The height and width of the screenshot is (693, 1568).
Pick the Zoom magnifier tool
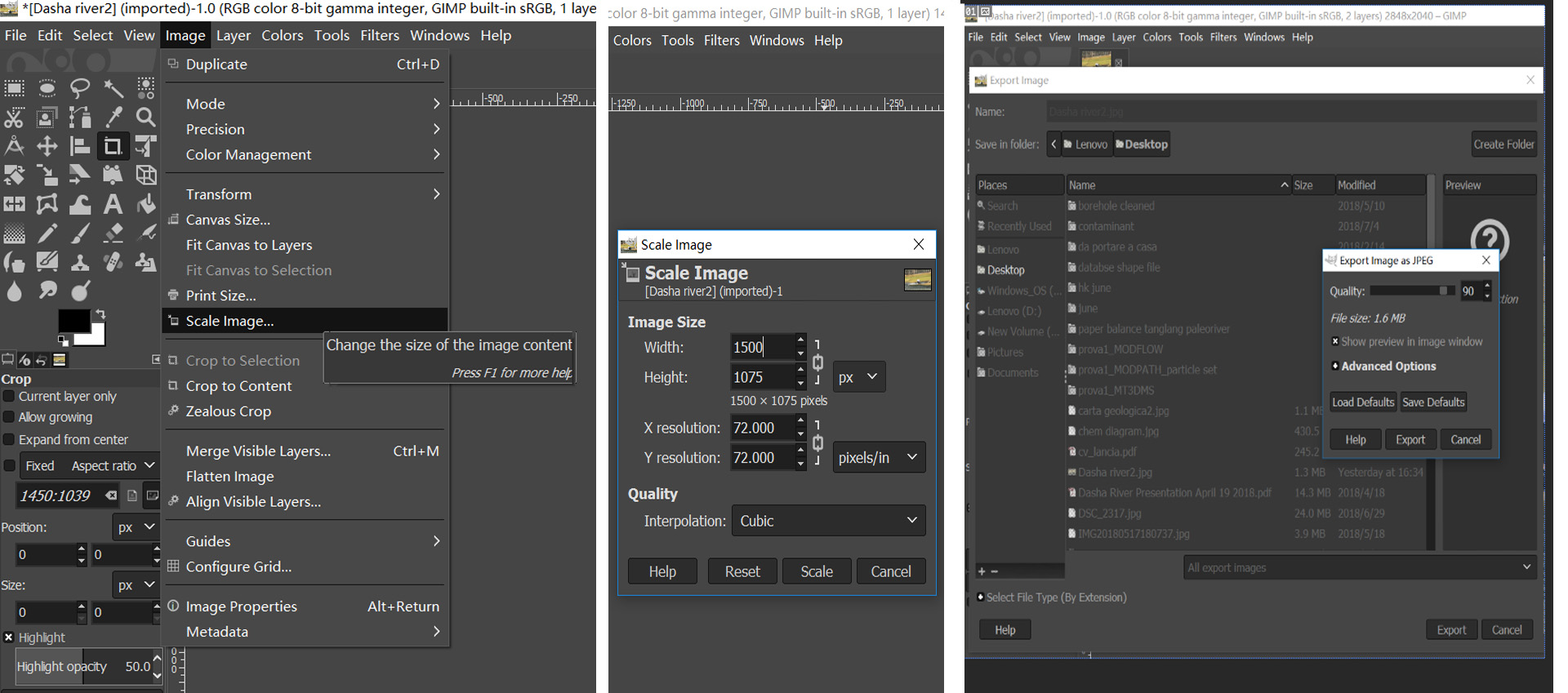pos(145,118)
